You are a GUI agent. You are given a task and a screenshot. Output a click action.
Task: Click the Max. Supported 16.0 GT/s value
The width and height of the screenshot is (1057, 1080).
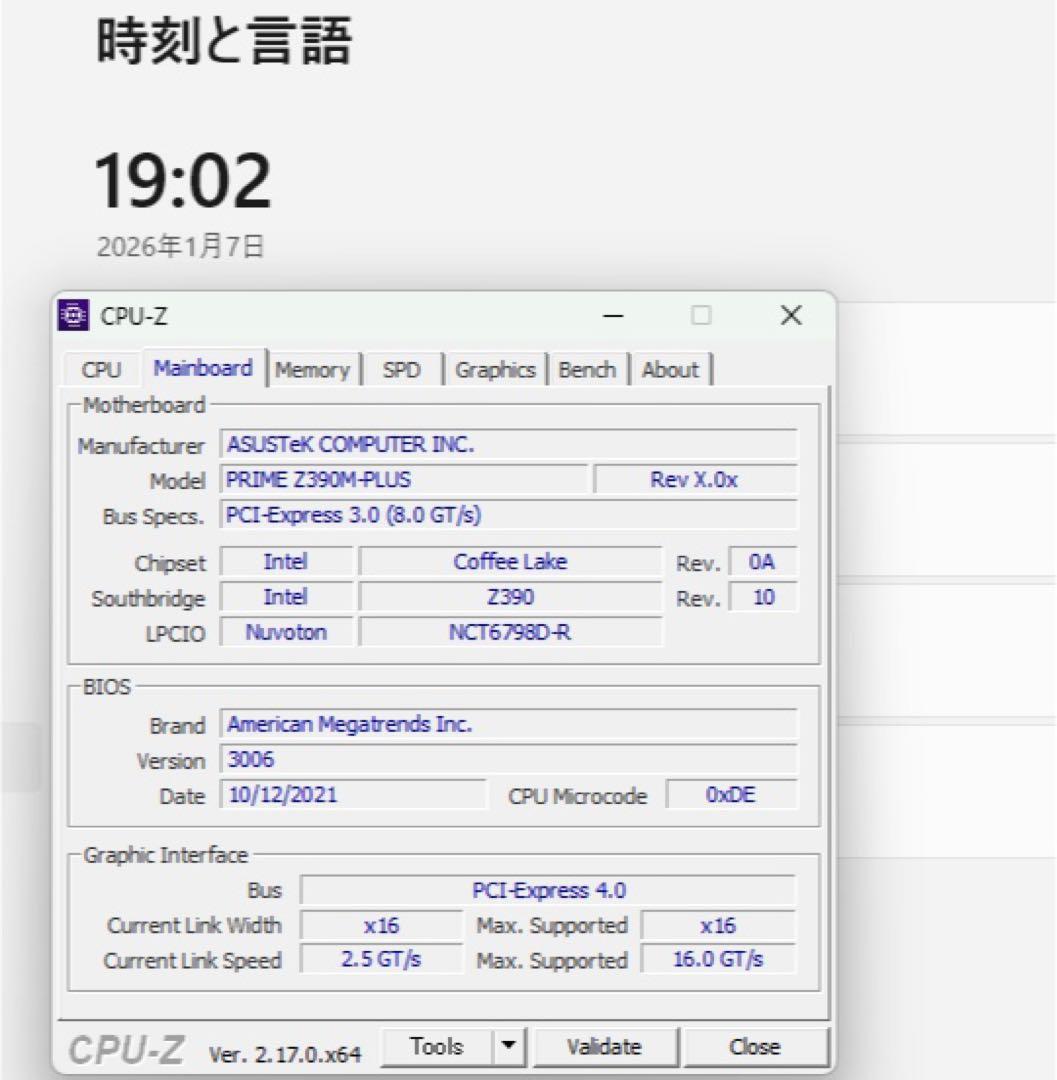click(x=718, y=959)
